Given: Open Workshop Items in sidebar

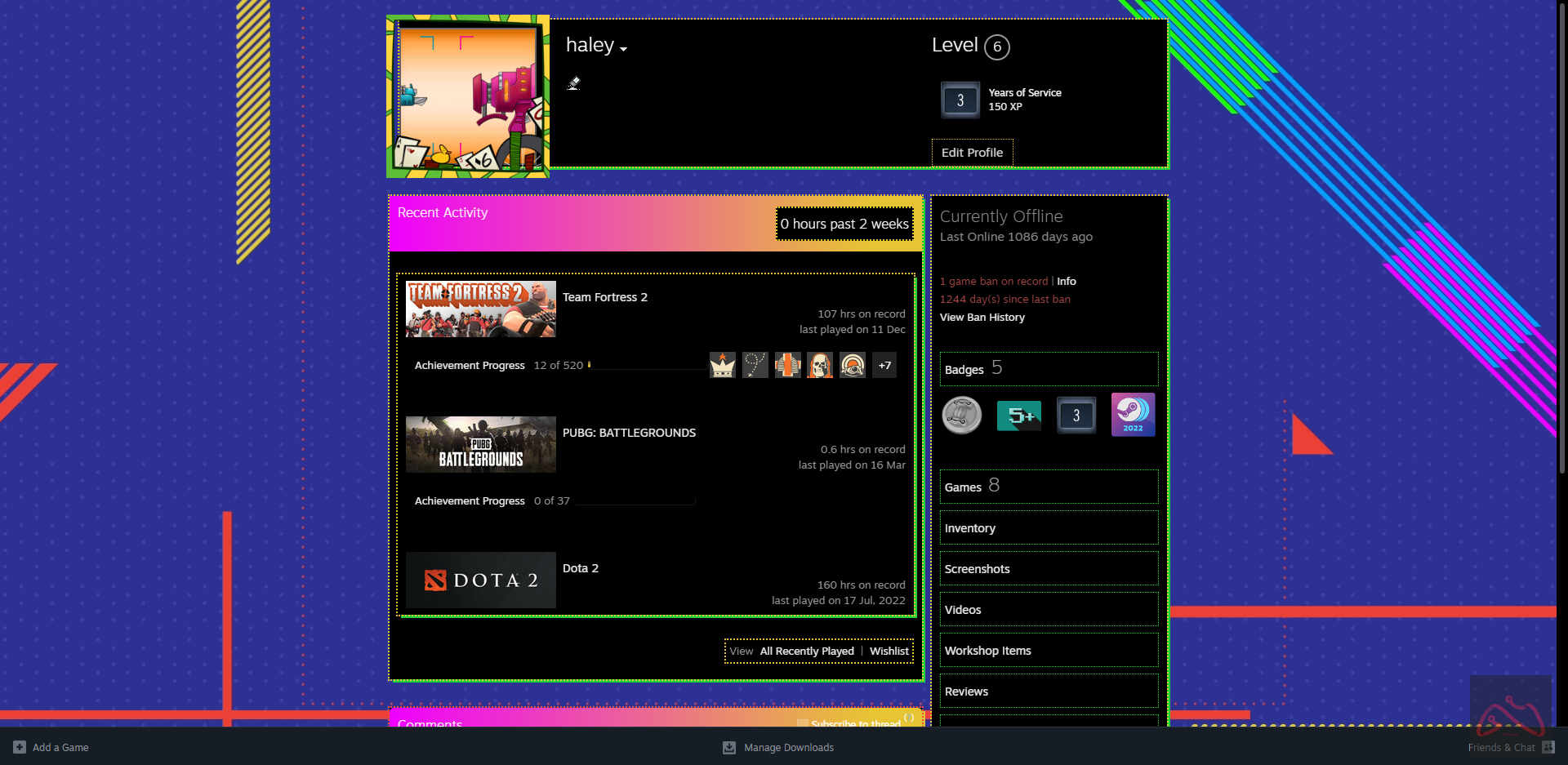Looking at the screenshot, I should 1049,651.
